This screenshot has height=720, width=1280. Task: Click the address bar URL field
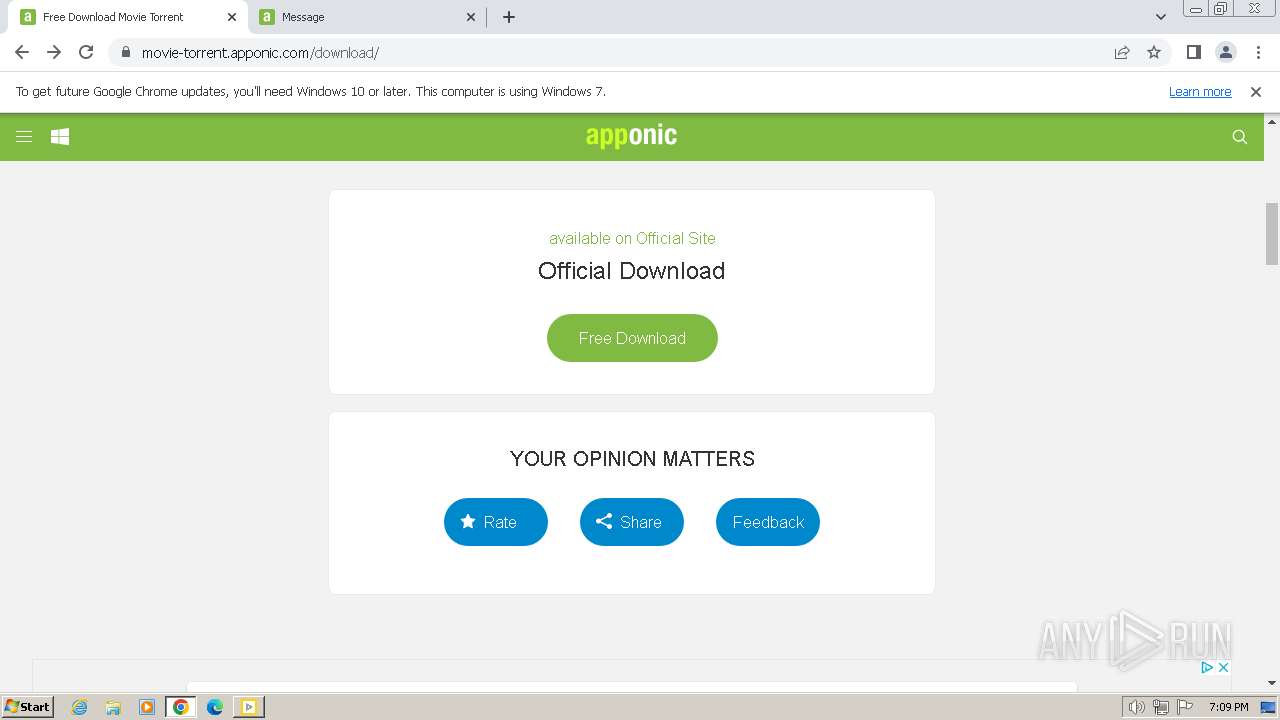tap(620, 52)
